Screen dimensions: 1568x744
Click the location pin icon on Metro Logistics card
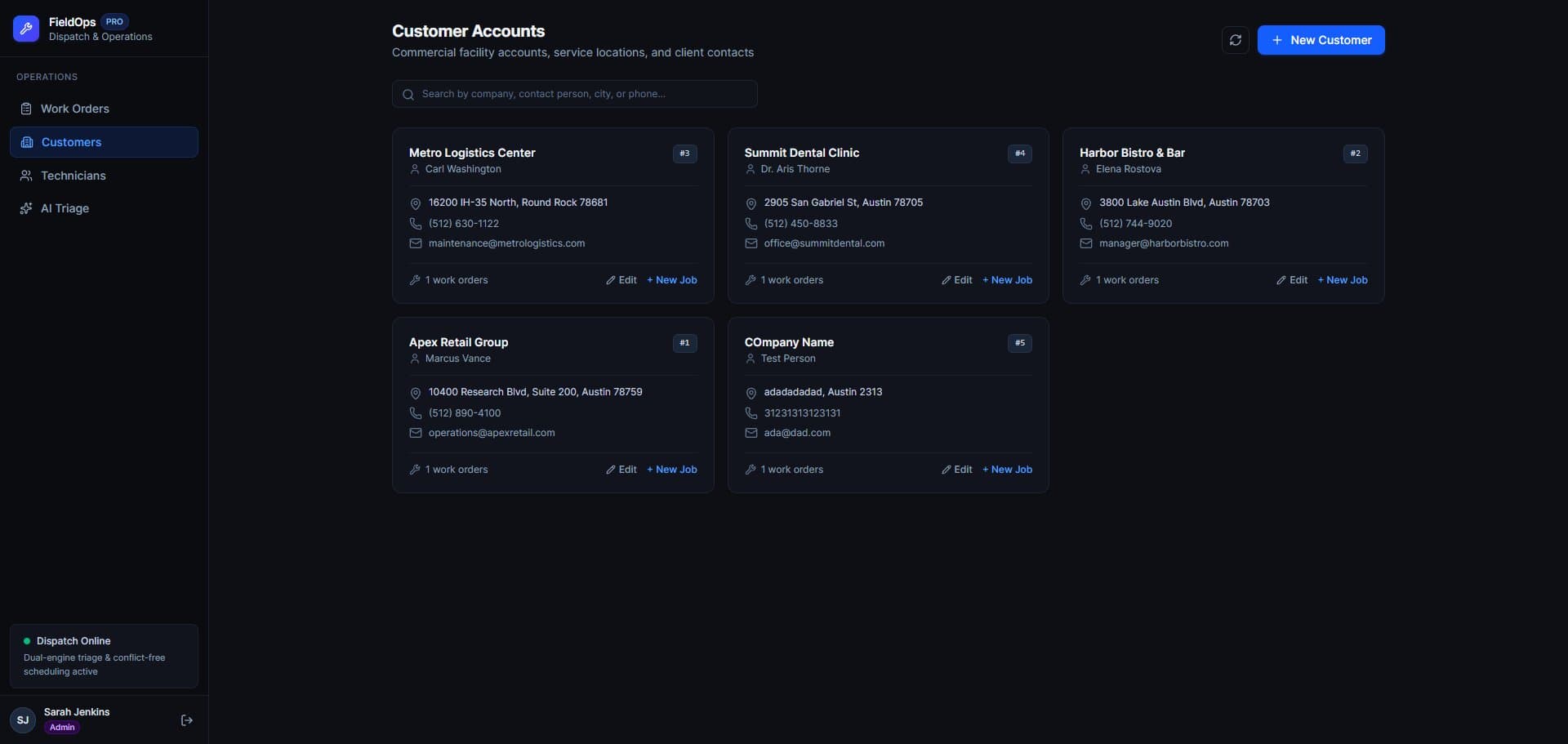tap(415, 203)
